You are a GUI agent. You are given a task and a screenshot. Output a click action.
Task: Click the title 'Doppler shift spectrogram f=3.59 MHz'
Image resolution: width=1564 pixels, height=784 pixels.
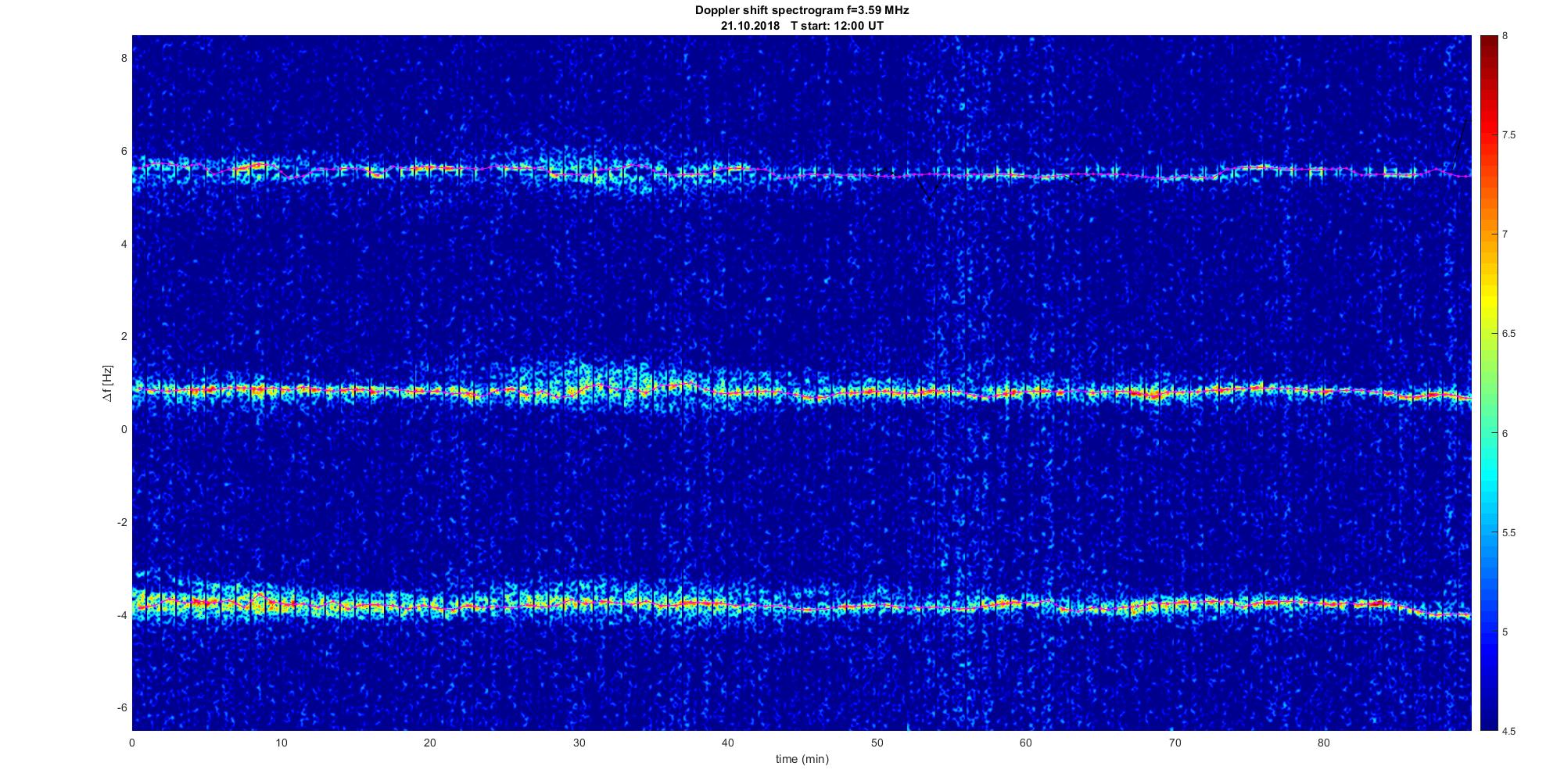[x=802, y=11]
